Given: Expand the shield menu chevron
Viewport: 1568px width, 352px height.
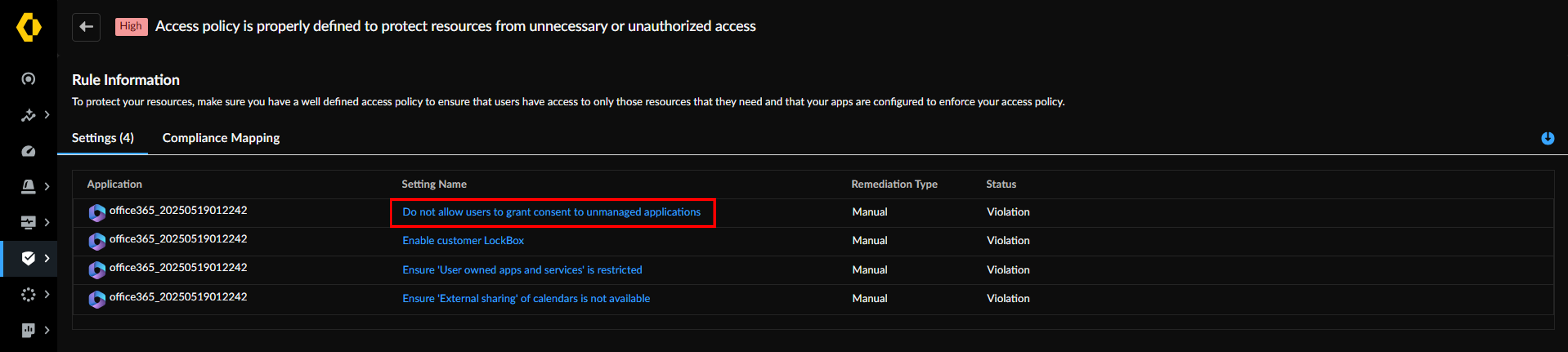Looking at the screenshot, I should click(x=47, y=258).
